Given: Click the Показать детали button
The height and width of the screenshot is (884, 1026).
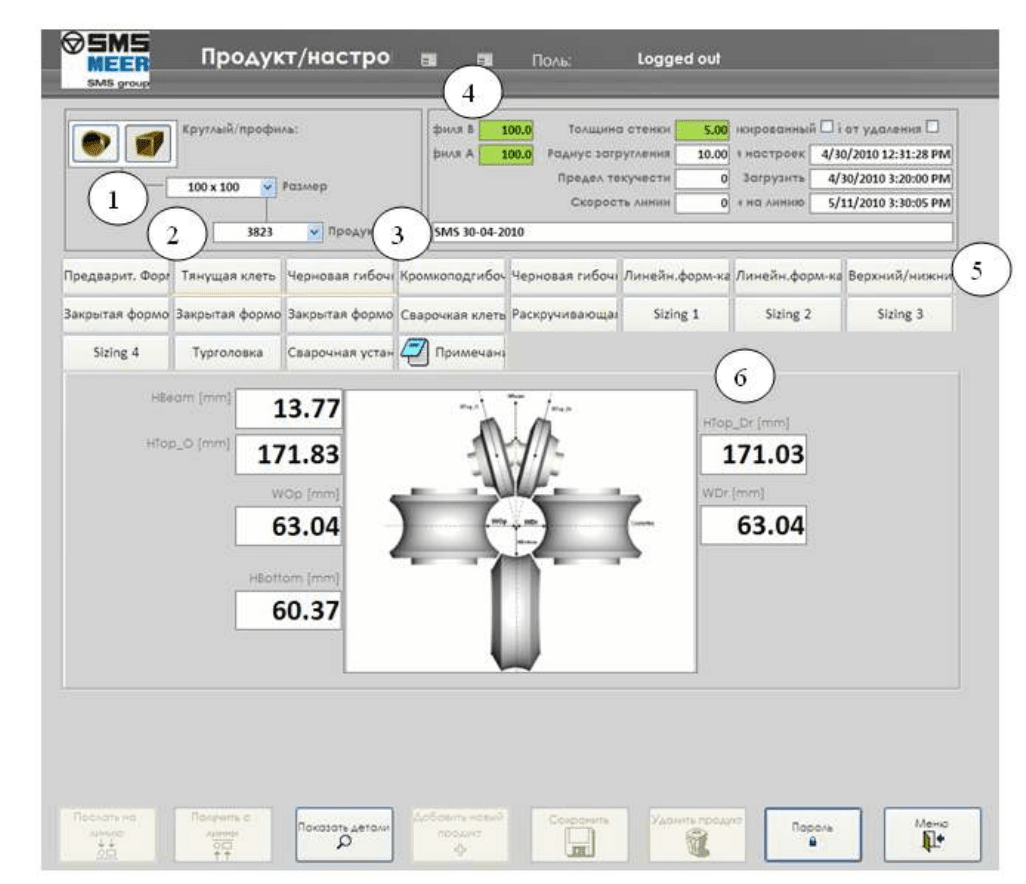Looking at the screenshot, I should coord(344,834).
